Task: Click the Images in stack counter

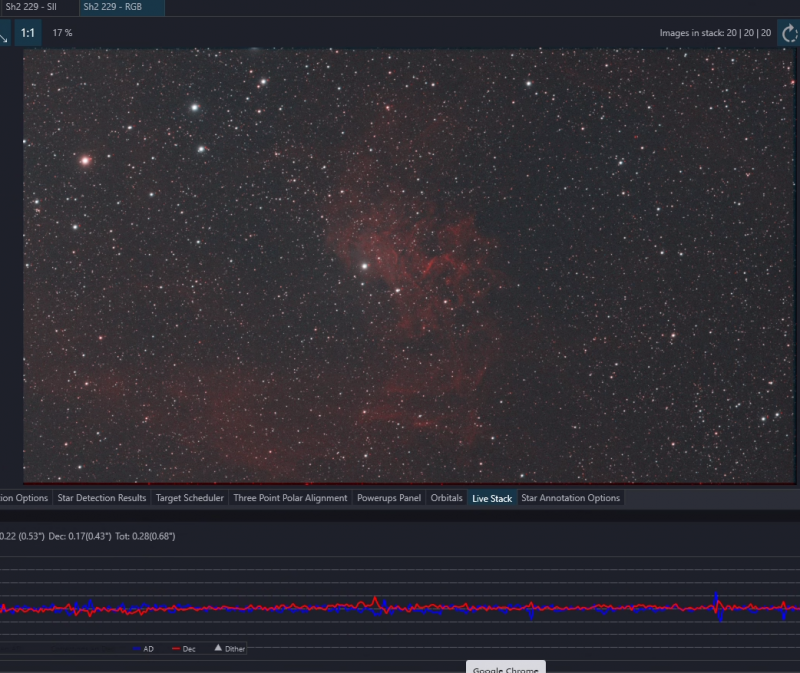Action: click(x=715, y=33)
